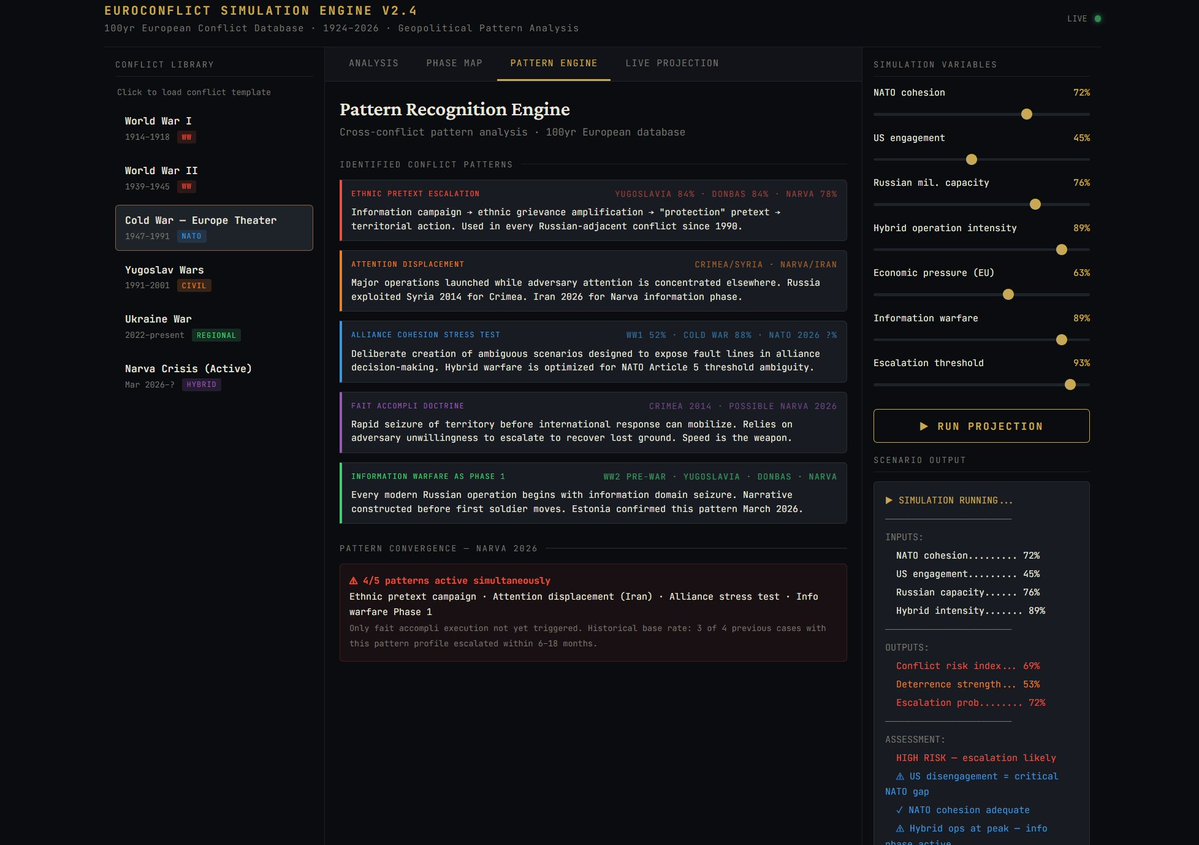Viewport: 1199px width, 845px height.
Task: Adjust the Information warfare slider
Action: (981, 340)
